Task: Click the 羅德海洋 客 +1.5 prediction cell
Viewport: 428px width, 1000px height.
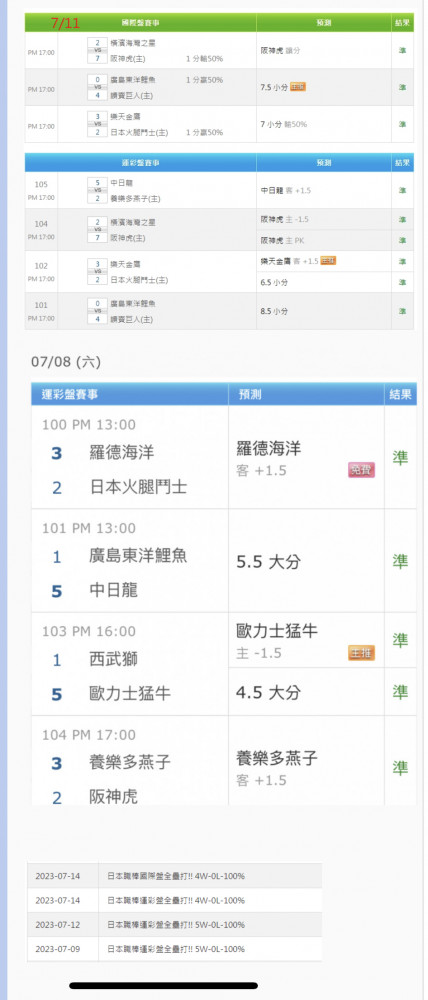Action: [306, 457]
